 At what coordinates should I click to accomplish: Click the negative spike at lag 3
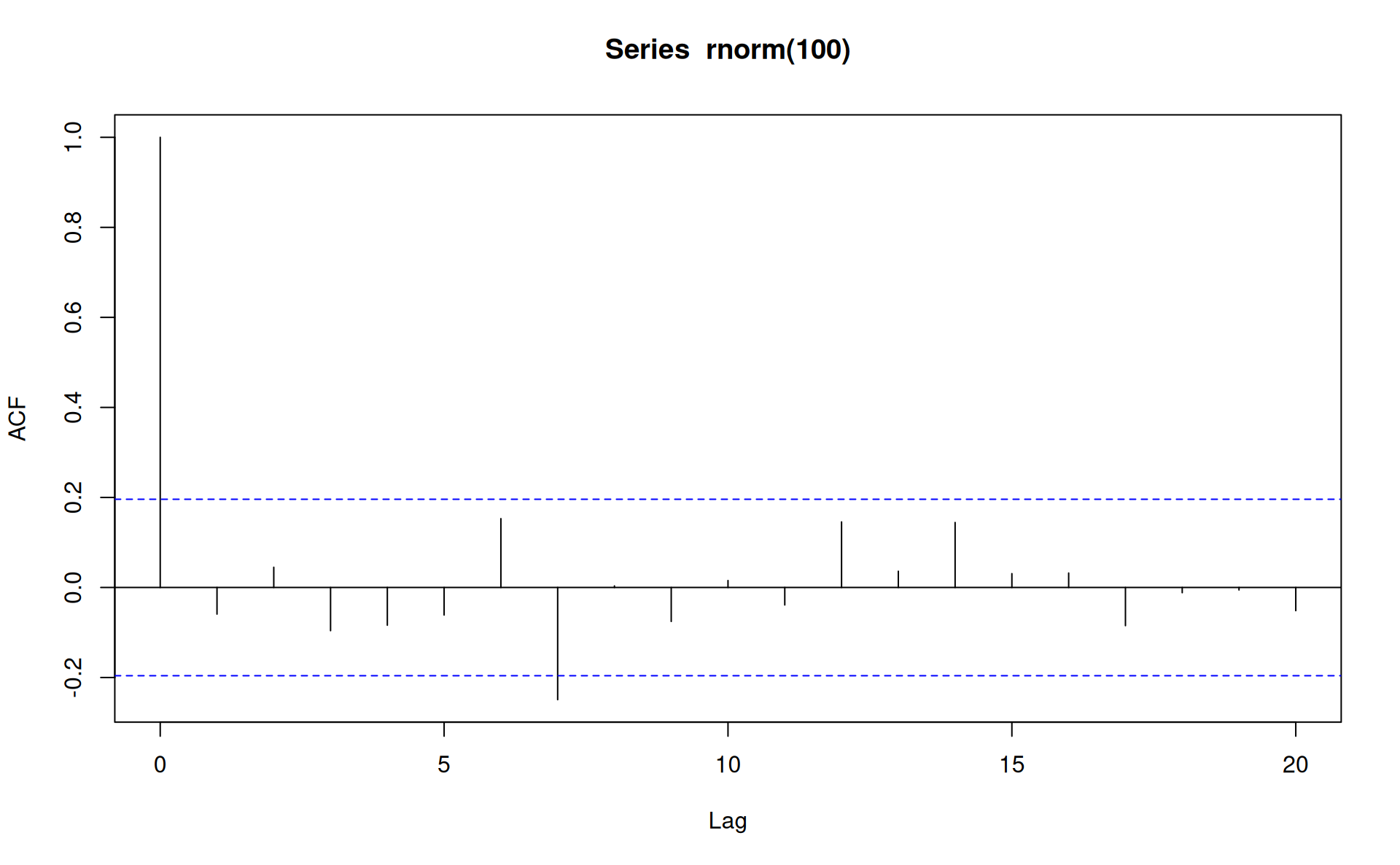[x=330, y=609]
